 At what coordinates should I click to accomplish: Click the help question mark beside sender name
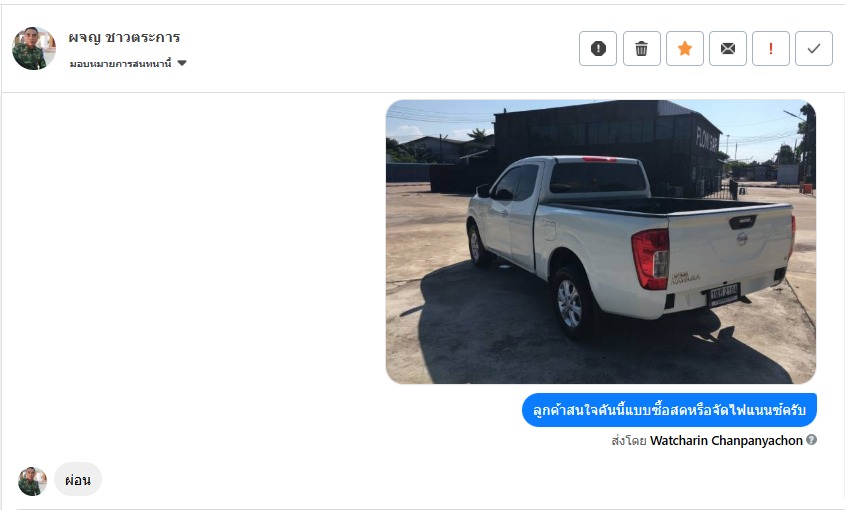[x=811, y=440]
